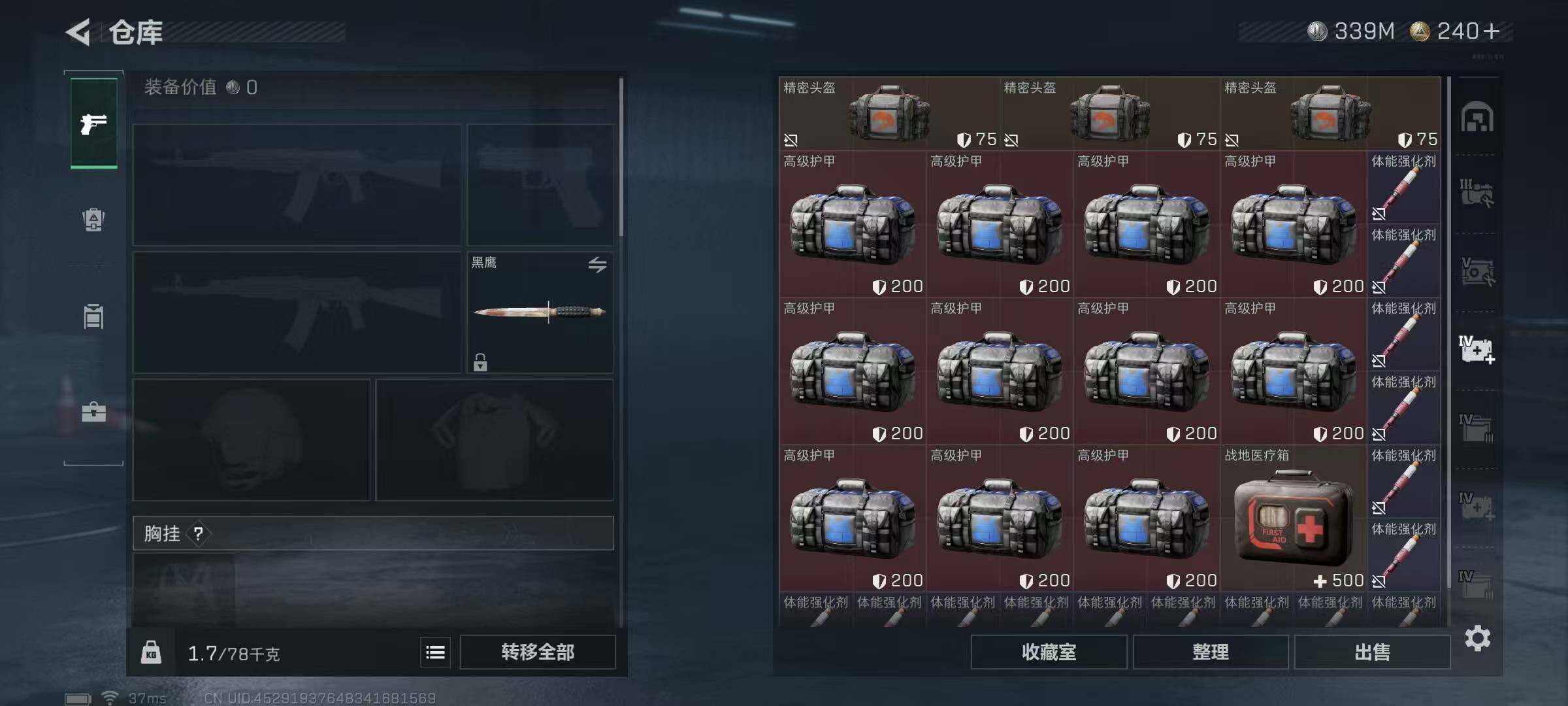Go back using the arrow beside 仓库
Screen dimensions: 1568x706
(x=78, y=32)
